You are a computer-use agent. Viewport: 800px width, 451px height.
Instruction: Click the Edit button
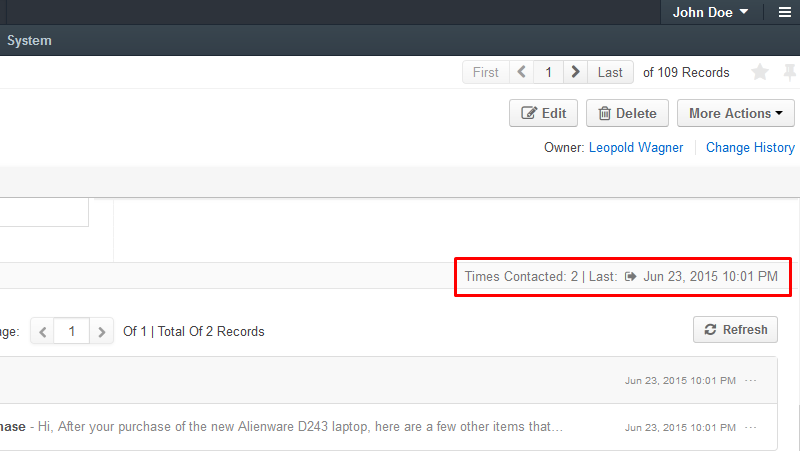(x=543, y=113)
